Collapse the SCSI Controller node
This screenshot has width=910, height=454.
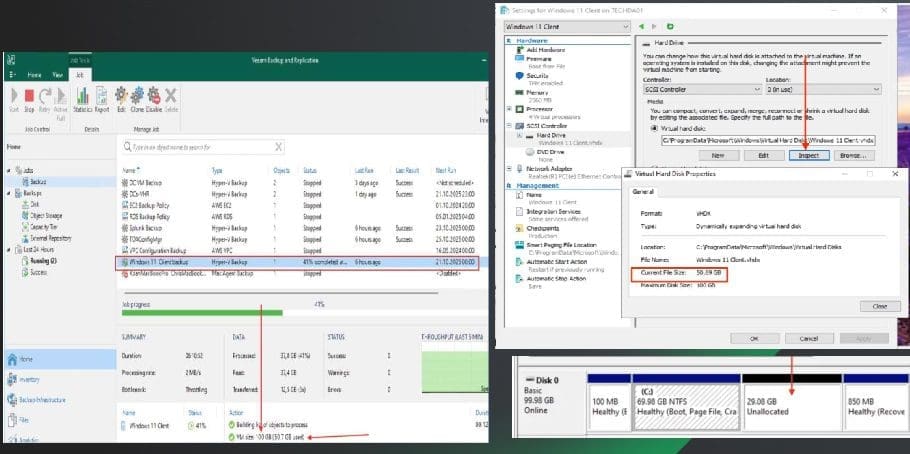509,125
